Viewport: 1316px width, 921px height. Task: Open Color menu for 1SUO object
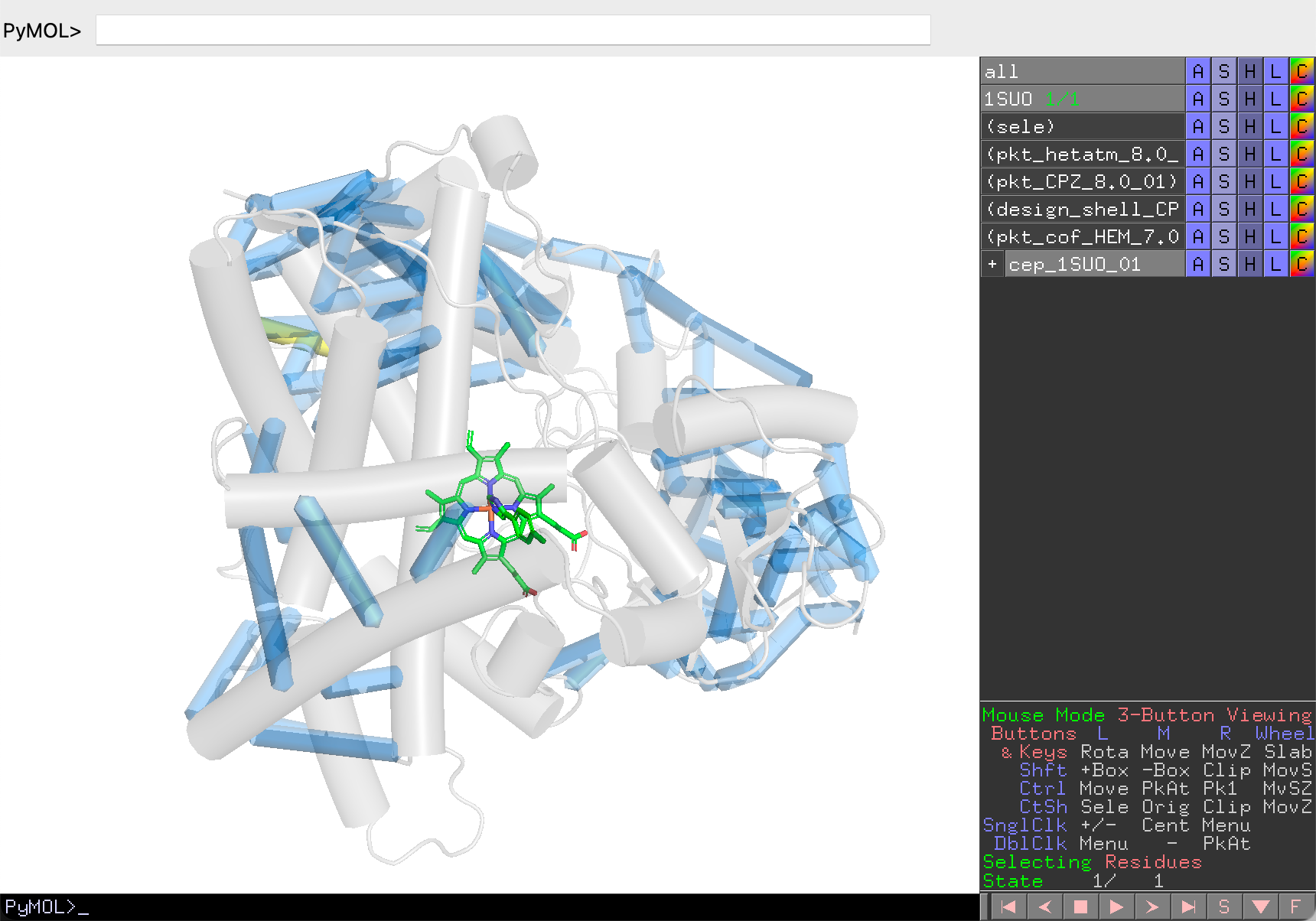click(1302, 99)
